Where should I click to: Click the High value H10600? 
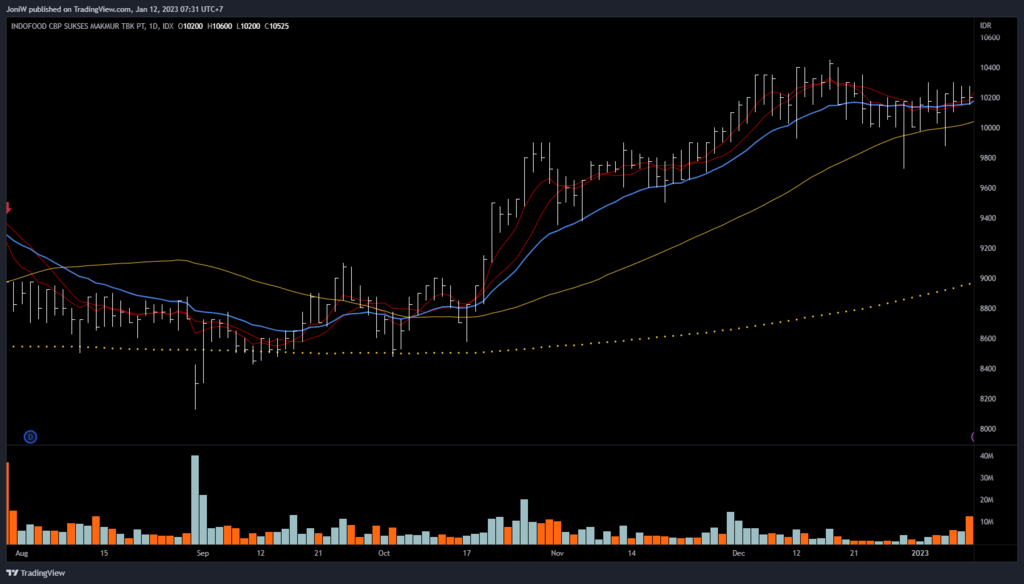223,26
